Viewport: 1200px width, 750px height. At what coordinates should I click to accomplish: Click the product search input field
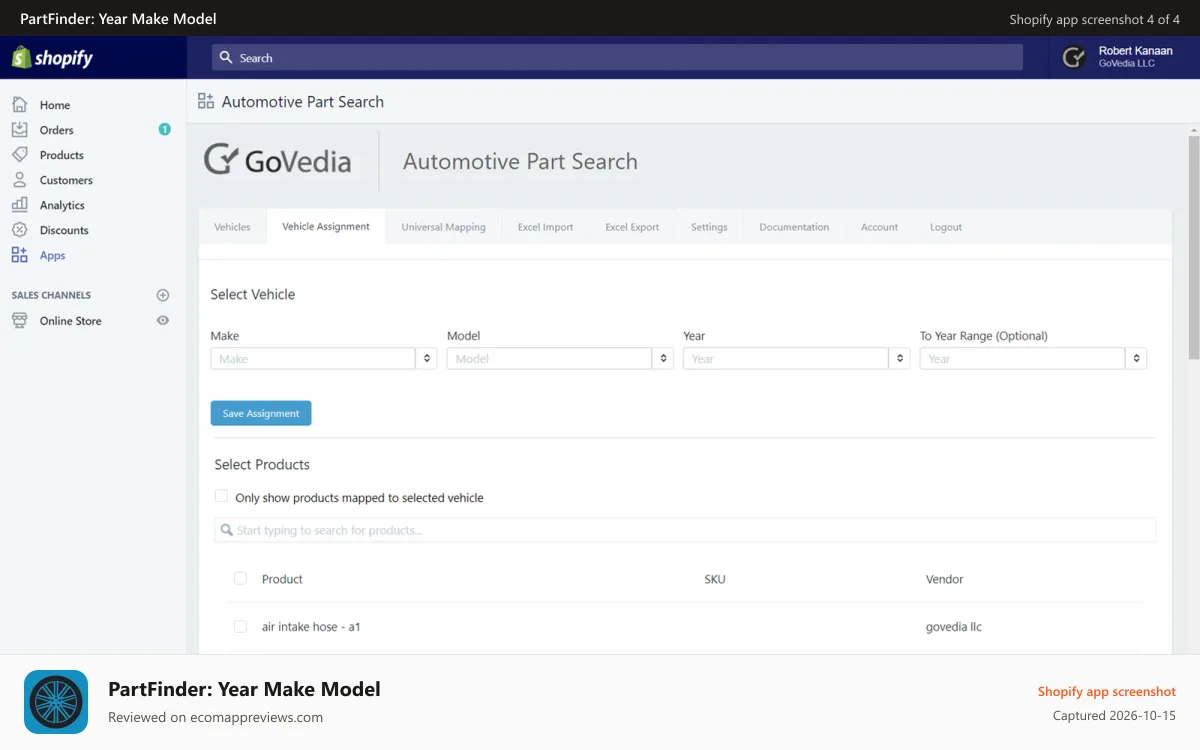point(685,530)
